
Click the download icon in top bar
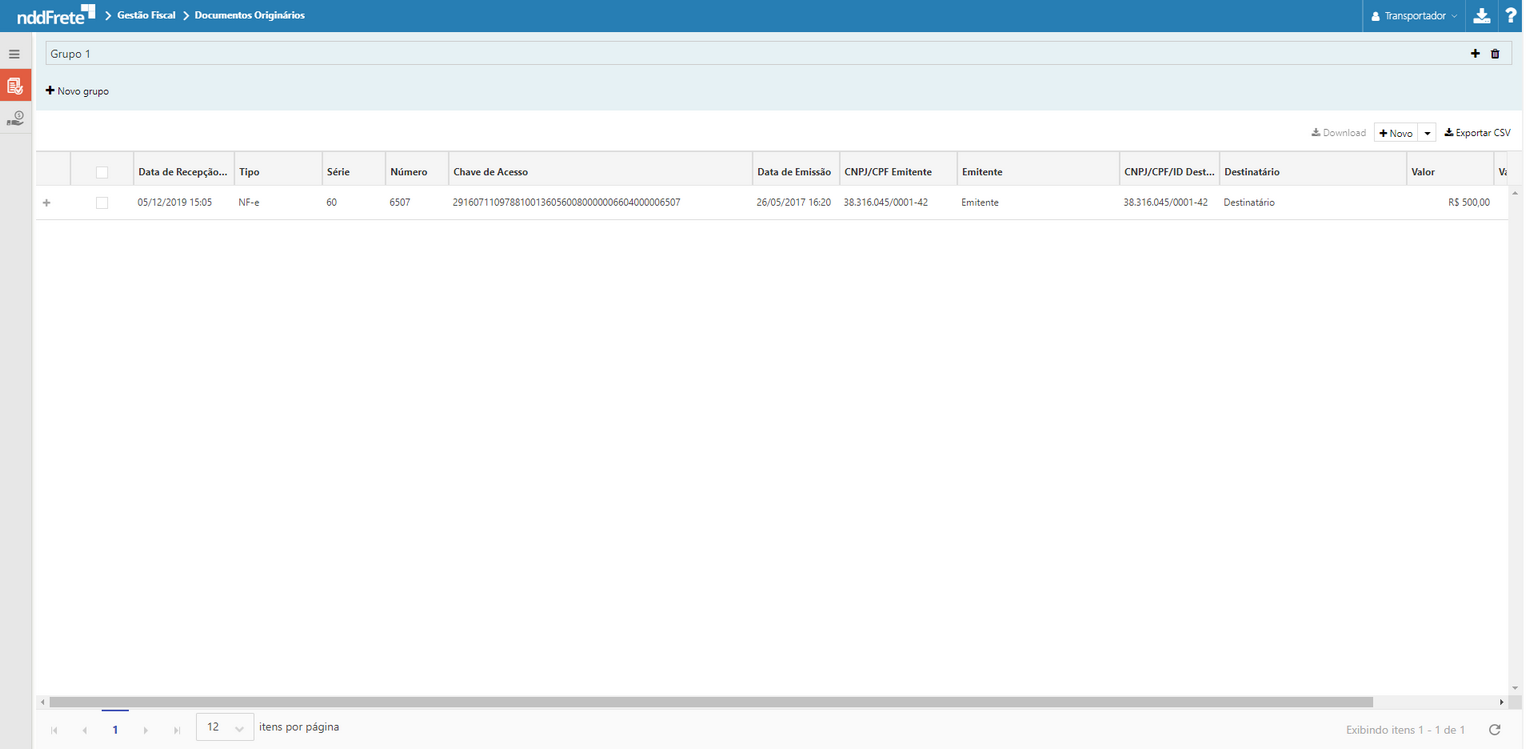point(1482,16)
